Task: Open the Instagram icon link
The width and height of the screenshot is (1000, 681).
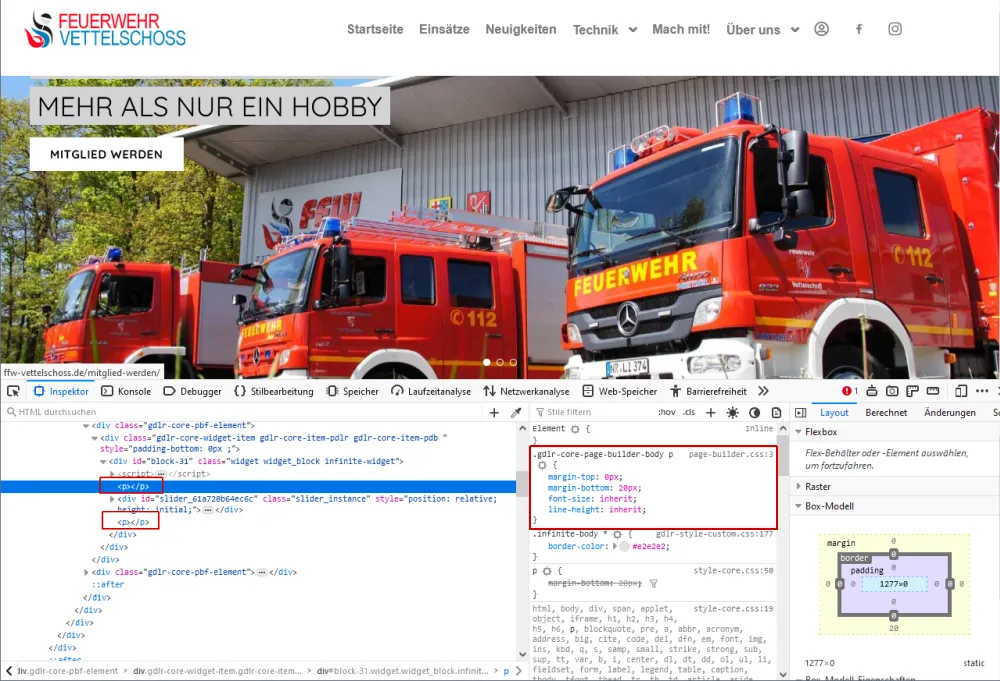Action: 895,29
